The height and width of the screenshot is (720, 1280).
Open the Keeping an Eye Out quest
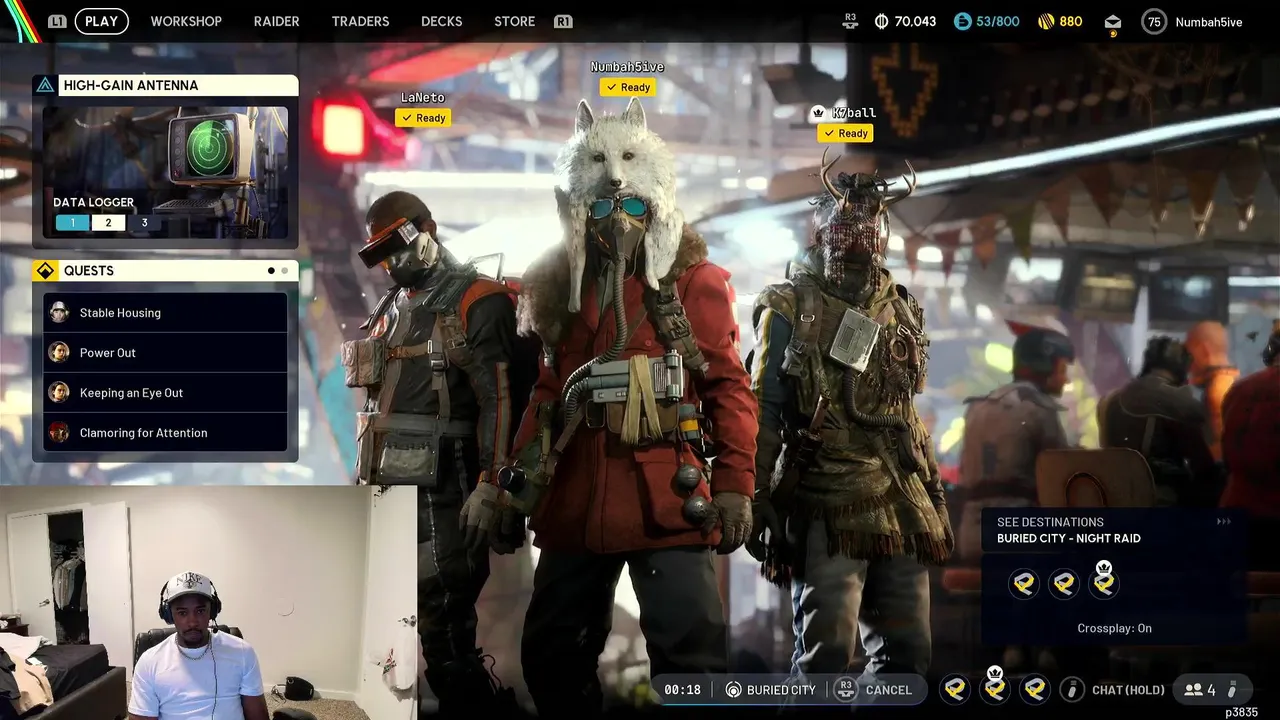[x=165, y=393]
